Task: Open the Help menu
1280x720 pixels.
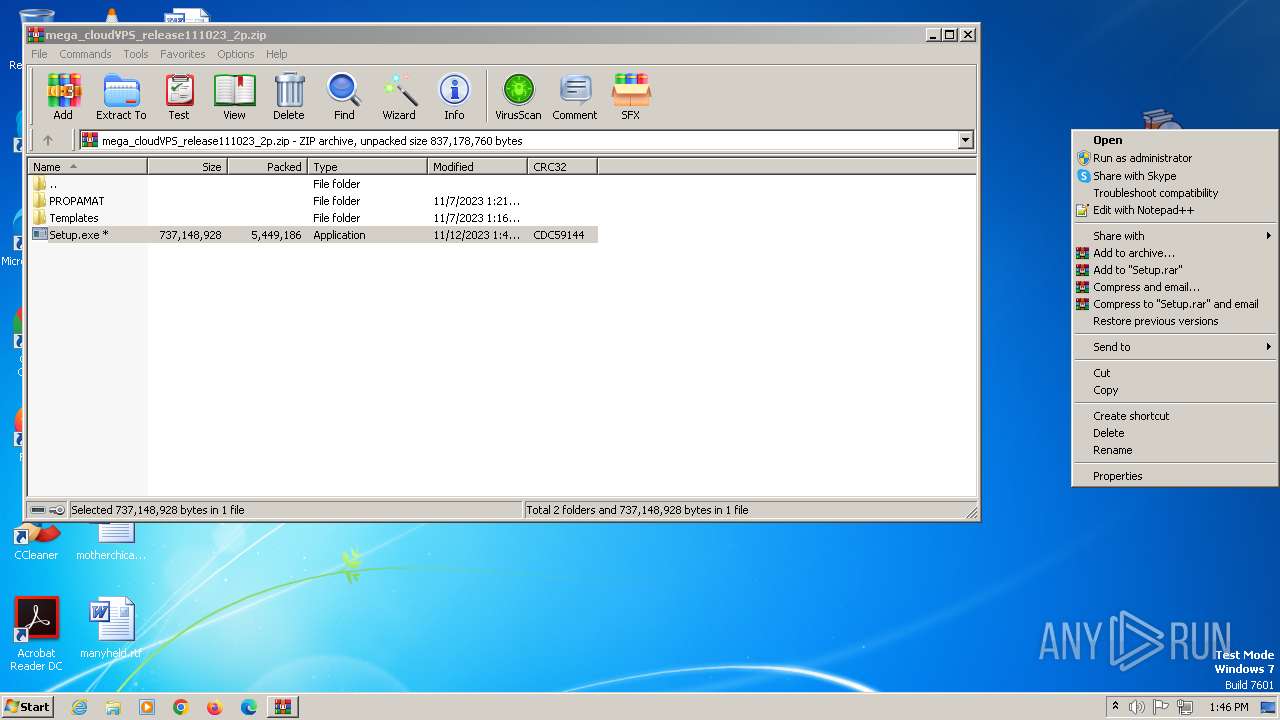Action: [x=277, y=54]
